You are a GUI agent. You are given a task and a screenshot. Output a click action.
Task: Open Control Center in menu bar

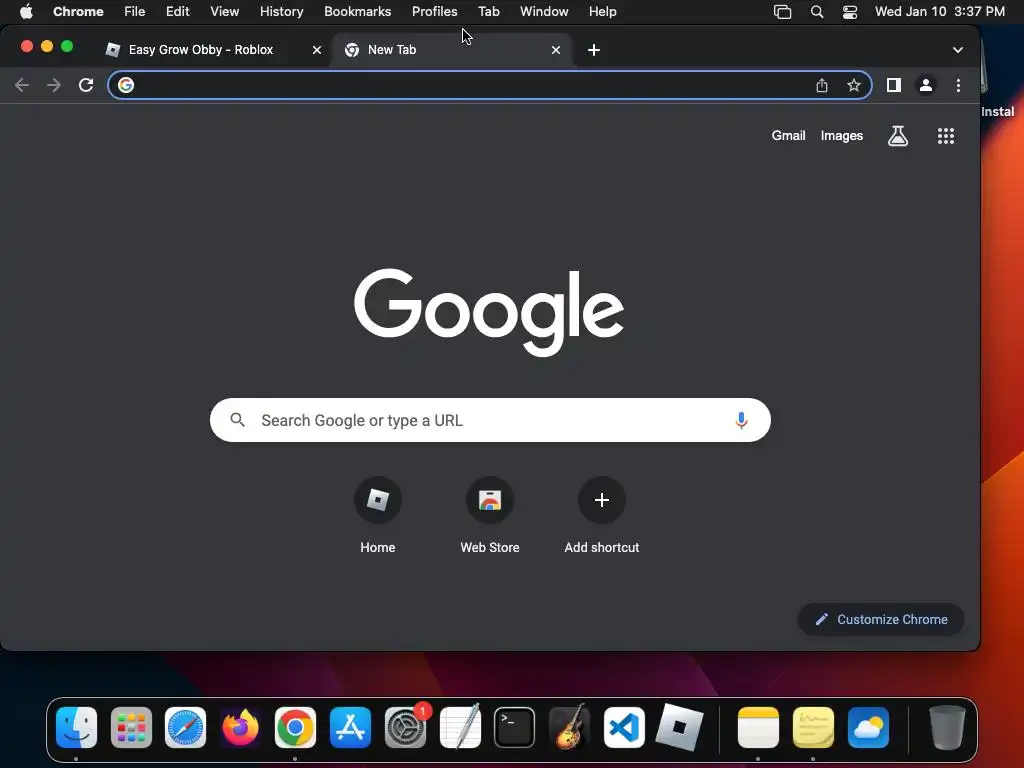(x=850, y=12)
